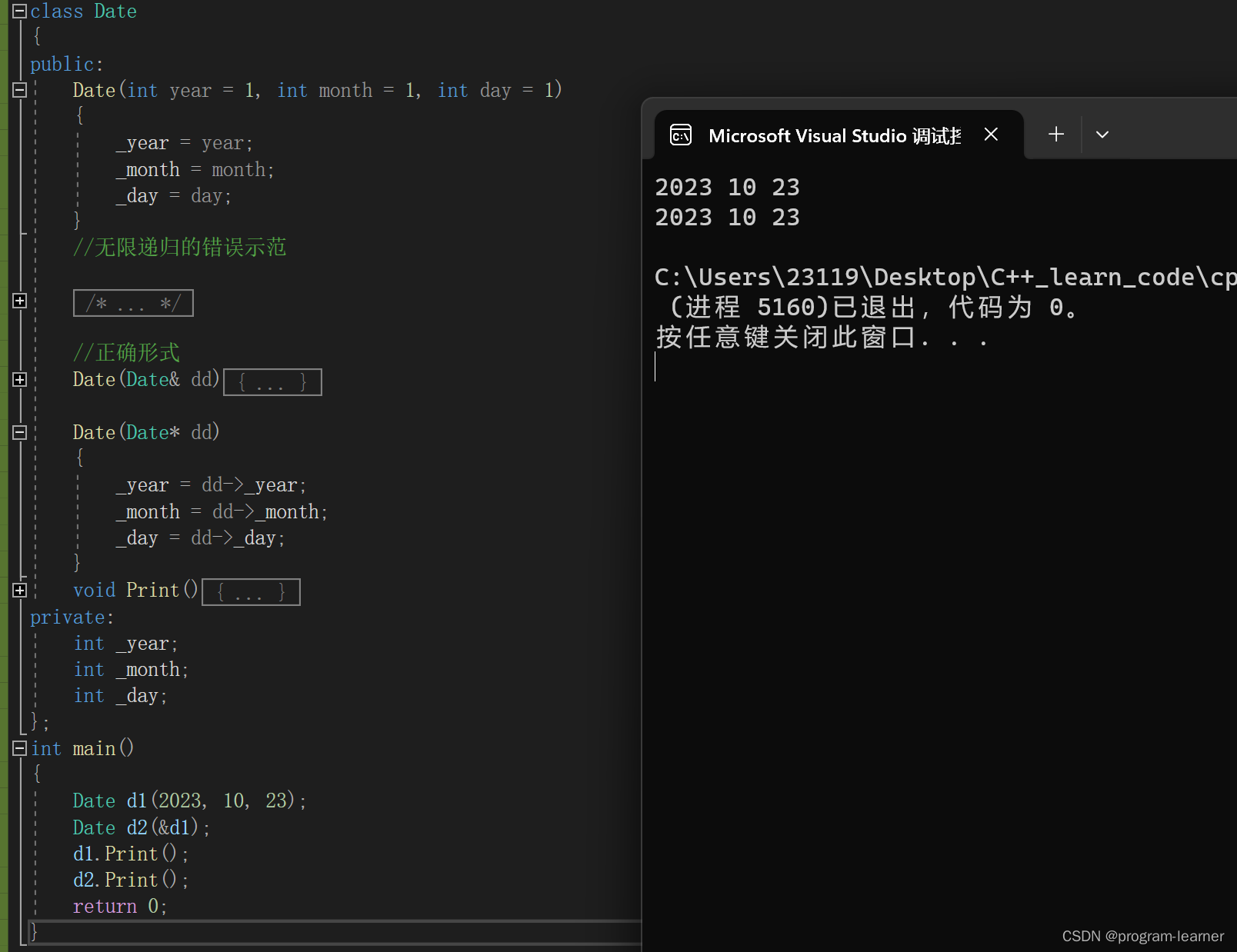Image resolution: width=1237 pixels, height=952 pixels.
Task: Click the collapsed { ... } box after Date(Date& dd)
Action: coord(272,382)
